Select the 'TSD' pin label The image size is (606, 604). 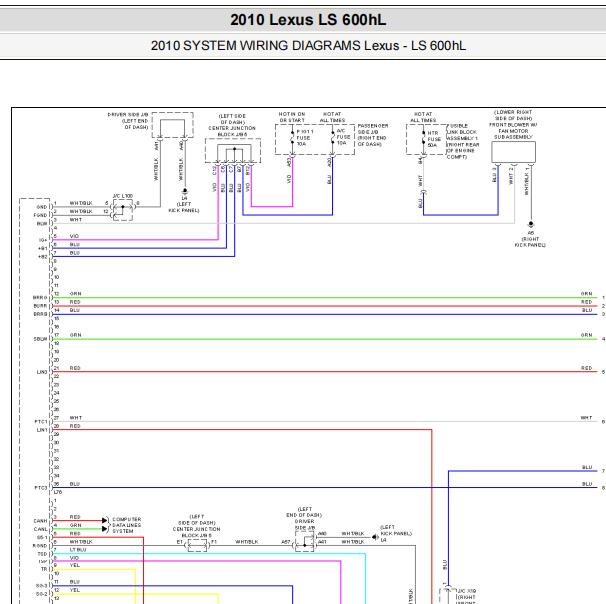click(x=42, y=554)
